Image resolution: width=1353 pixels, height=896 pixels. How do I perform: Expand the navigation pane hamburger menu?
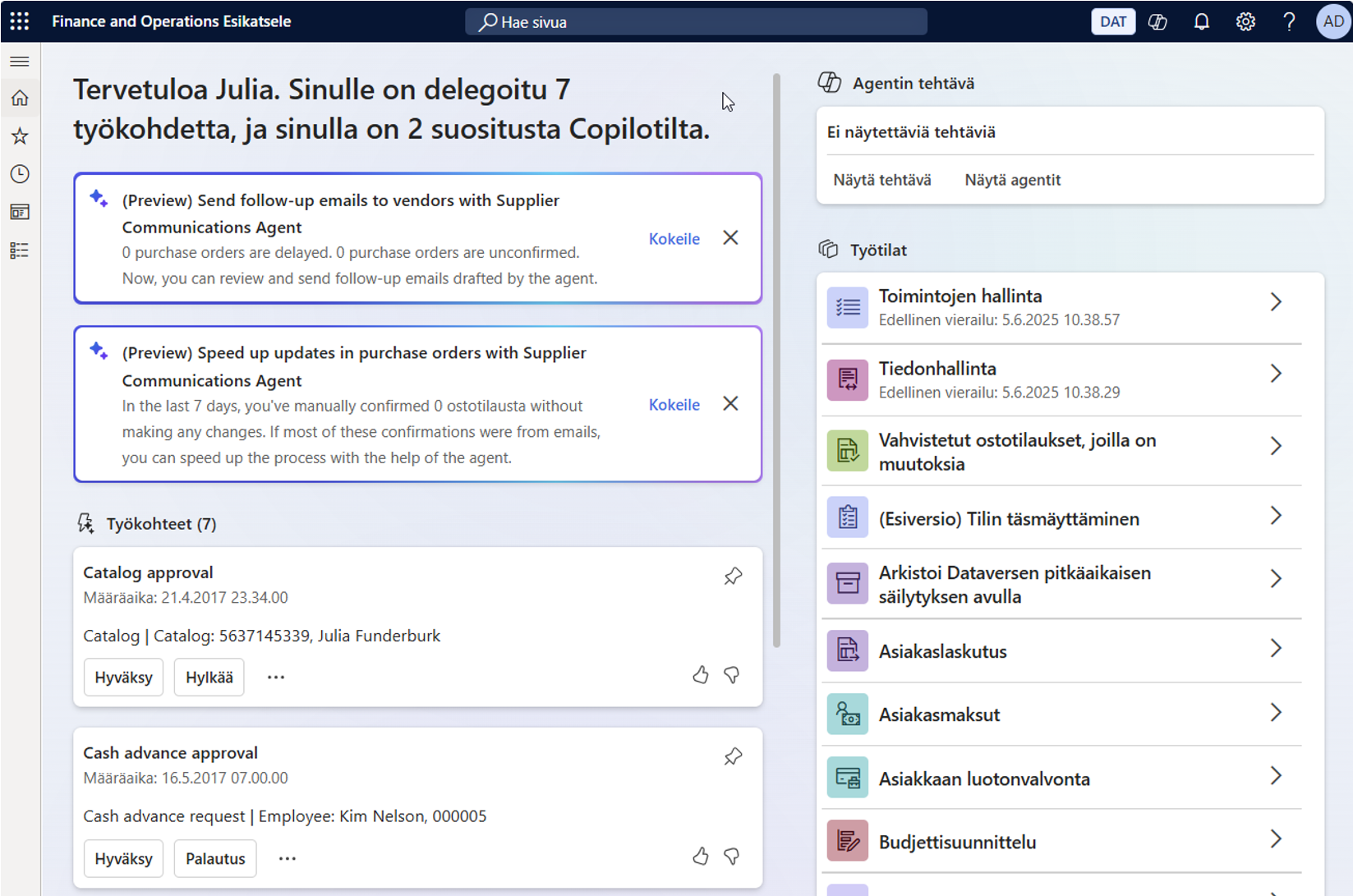[x=20, y=62]
